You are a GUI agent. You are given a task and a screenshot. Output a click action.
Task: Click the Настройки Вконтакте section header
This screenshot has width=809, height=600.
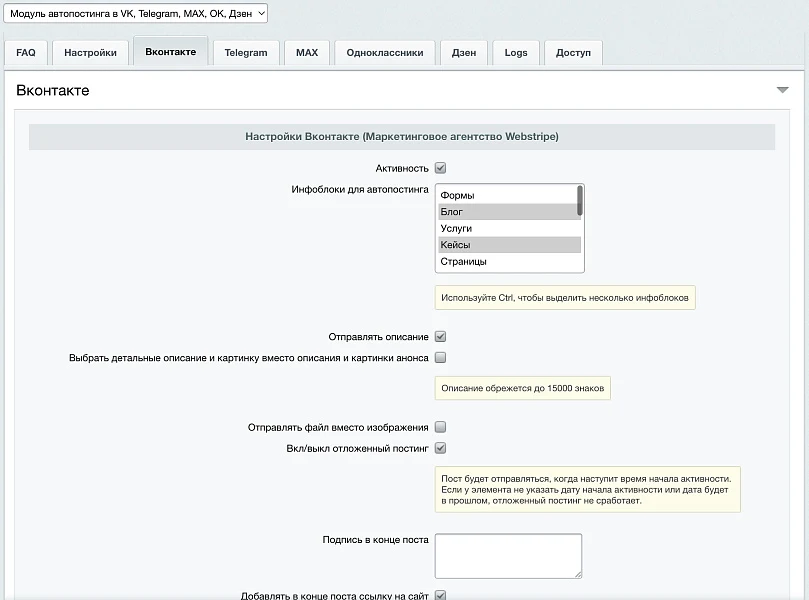(402, 137)
